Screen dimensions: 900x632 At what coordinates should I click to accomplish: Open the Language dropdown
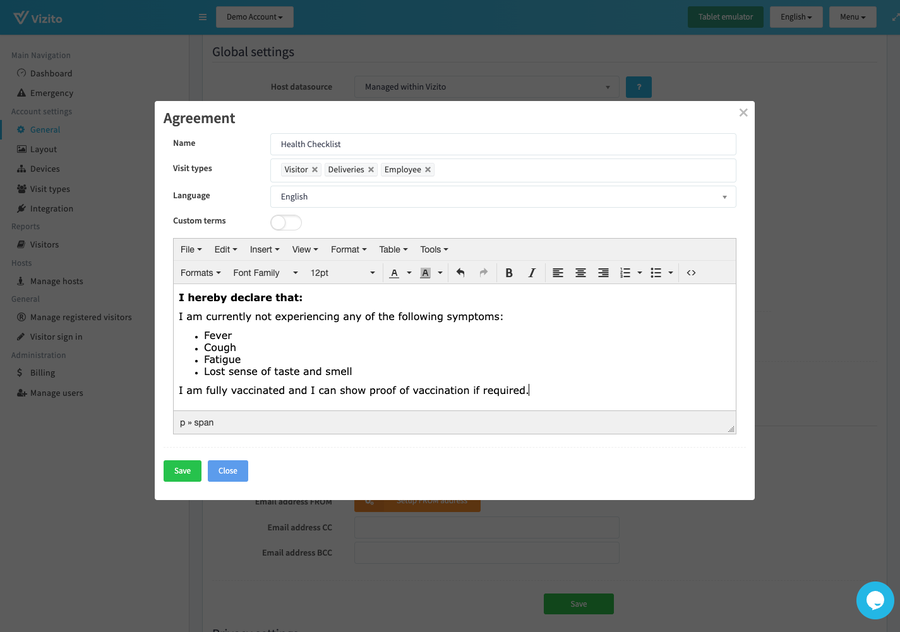click(x=502, y=197)
